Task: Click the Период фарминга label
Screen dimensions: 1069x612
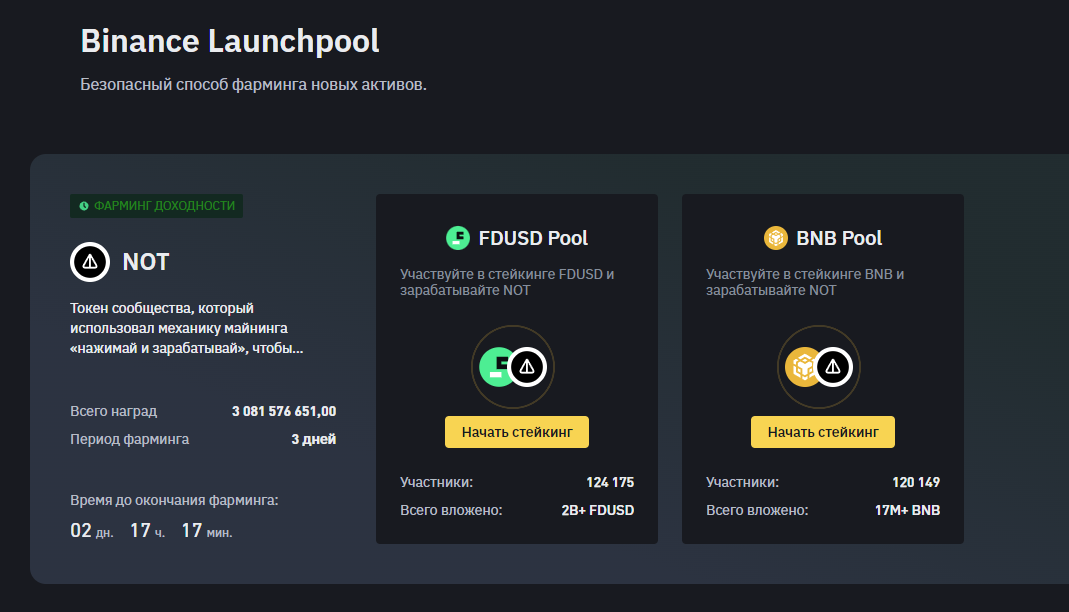Action: pyautogui.click(x=130, y=439)
